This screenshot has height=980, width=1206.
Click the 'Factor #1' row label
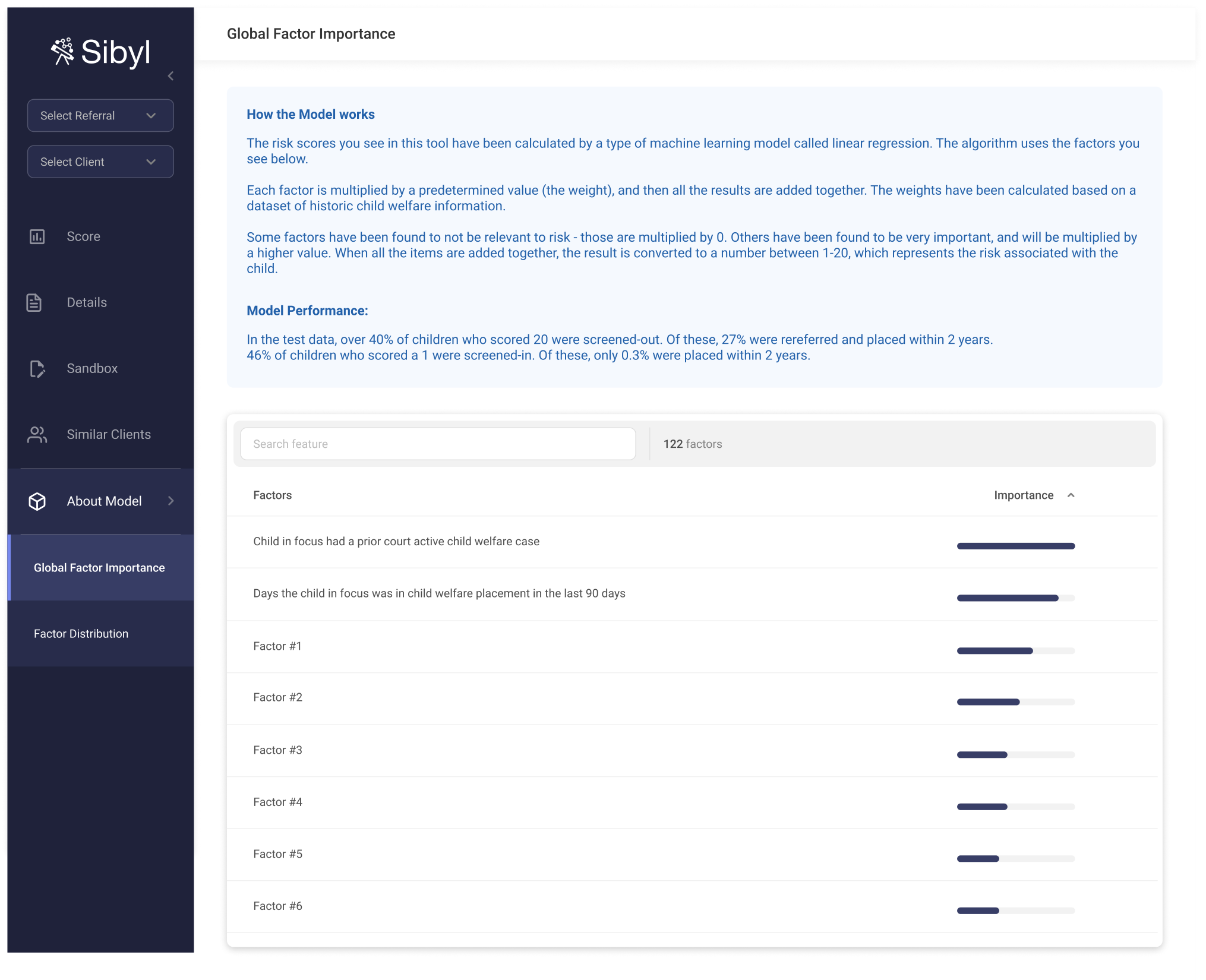pyautogui.click(x=277, y=646)
